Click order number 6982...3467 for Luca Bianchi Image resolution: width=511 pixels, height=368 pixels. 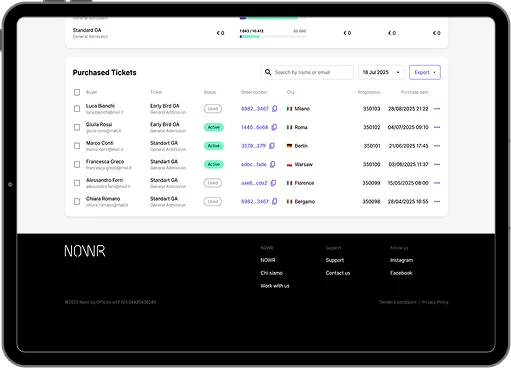point(255,109)
